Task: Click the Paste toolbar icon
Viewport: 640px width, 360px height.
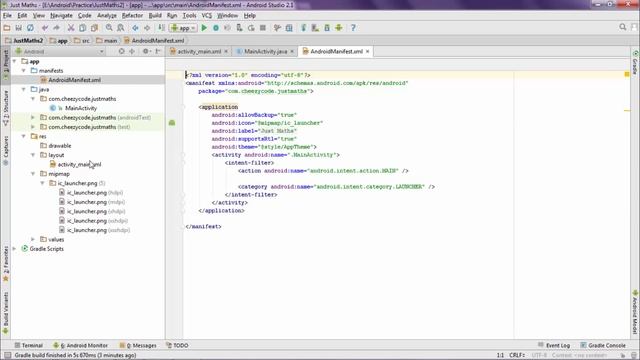Action: [x=94, y=28]
